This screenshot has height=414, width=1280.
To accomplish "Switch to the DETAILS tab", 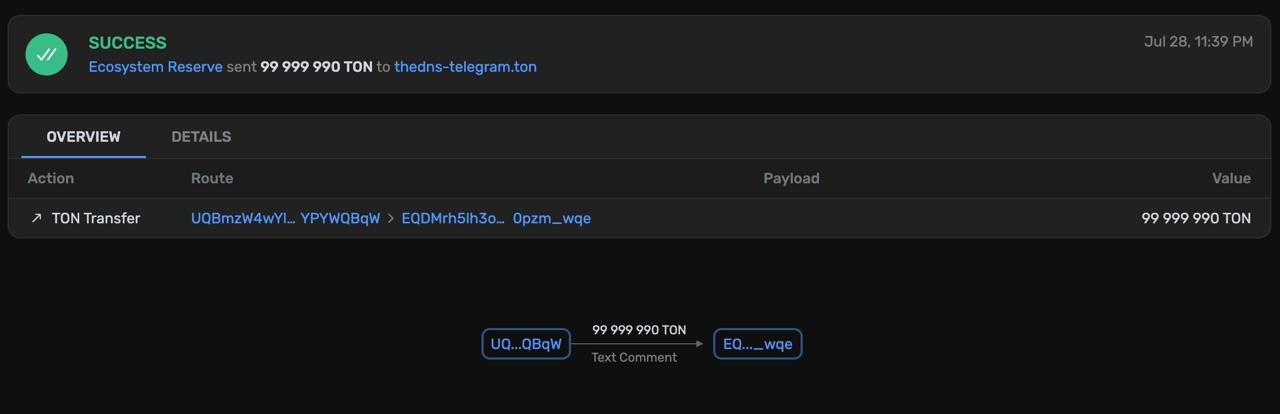I will click(201, 137).
